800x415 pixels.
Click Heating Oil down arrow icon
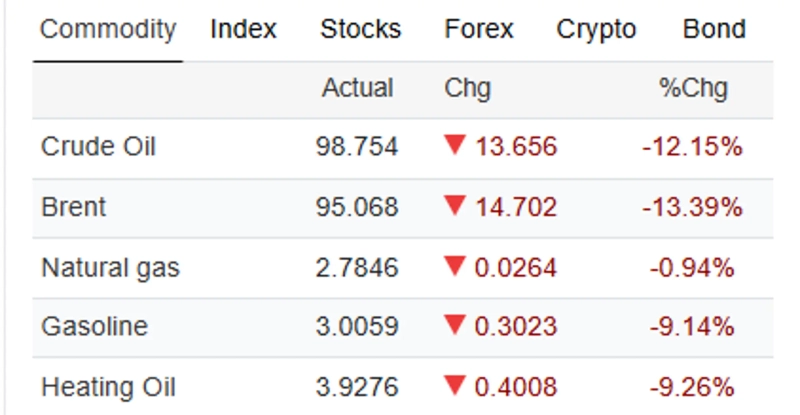coord(456,385)
